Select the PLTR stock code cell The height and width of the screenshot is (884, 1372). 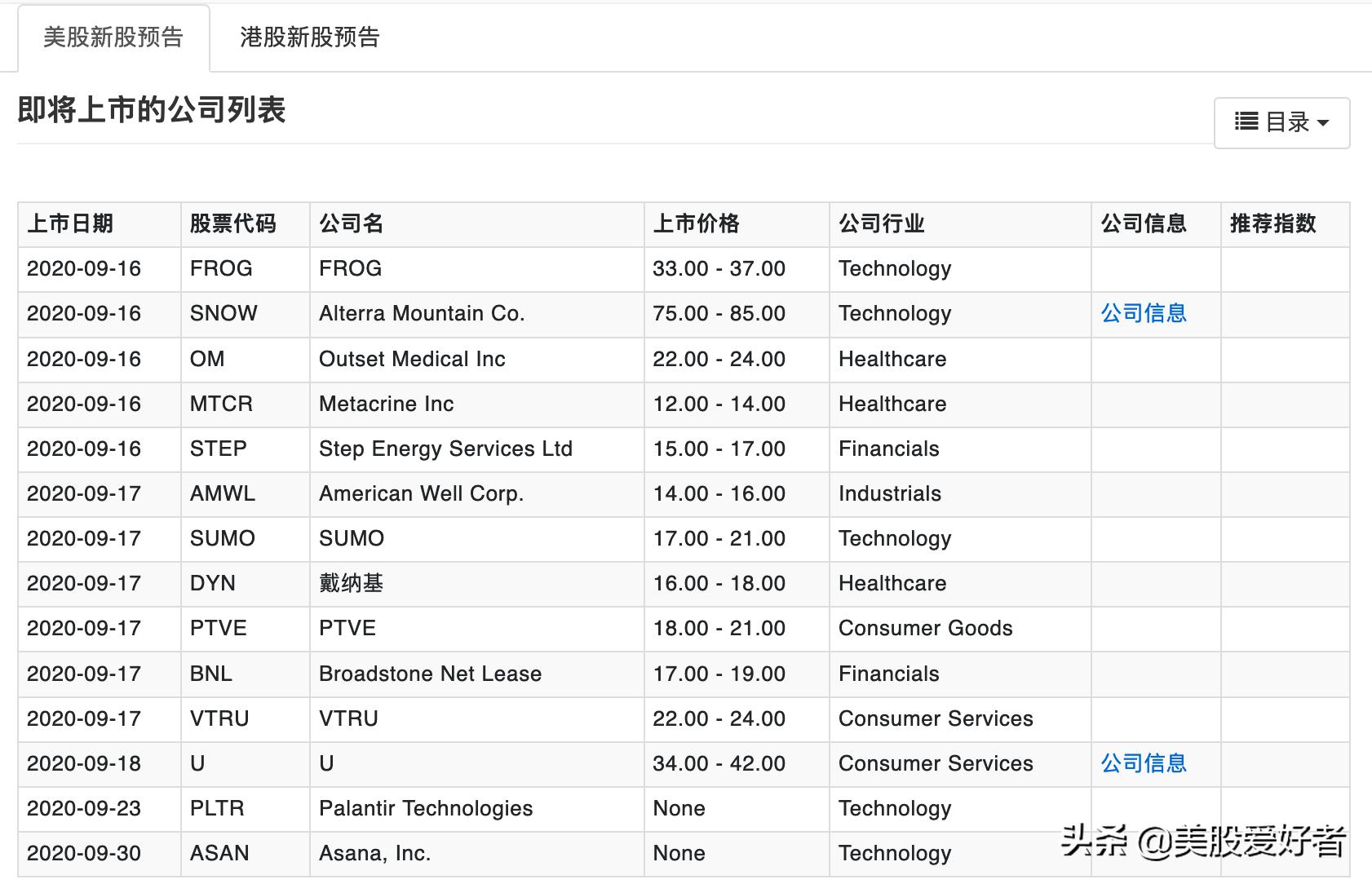217,808
